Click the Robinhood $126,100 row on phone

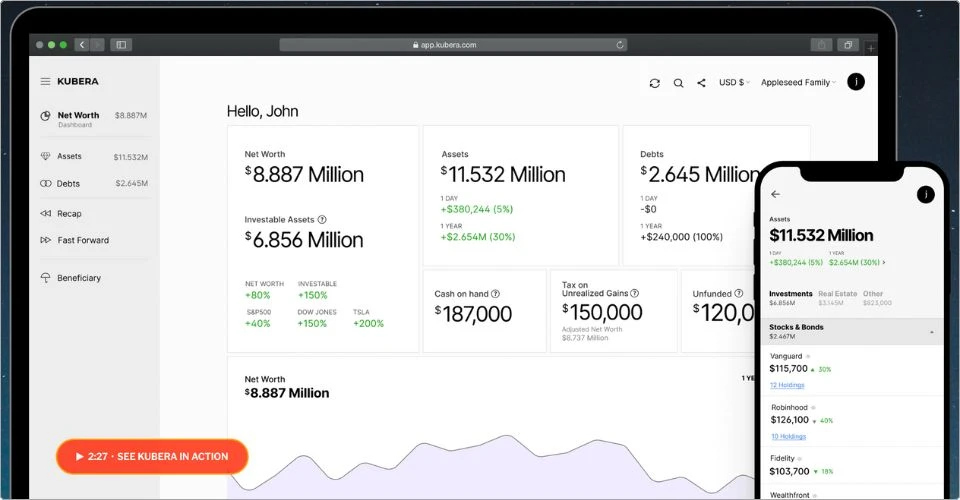[x=851, y=421]
